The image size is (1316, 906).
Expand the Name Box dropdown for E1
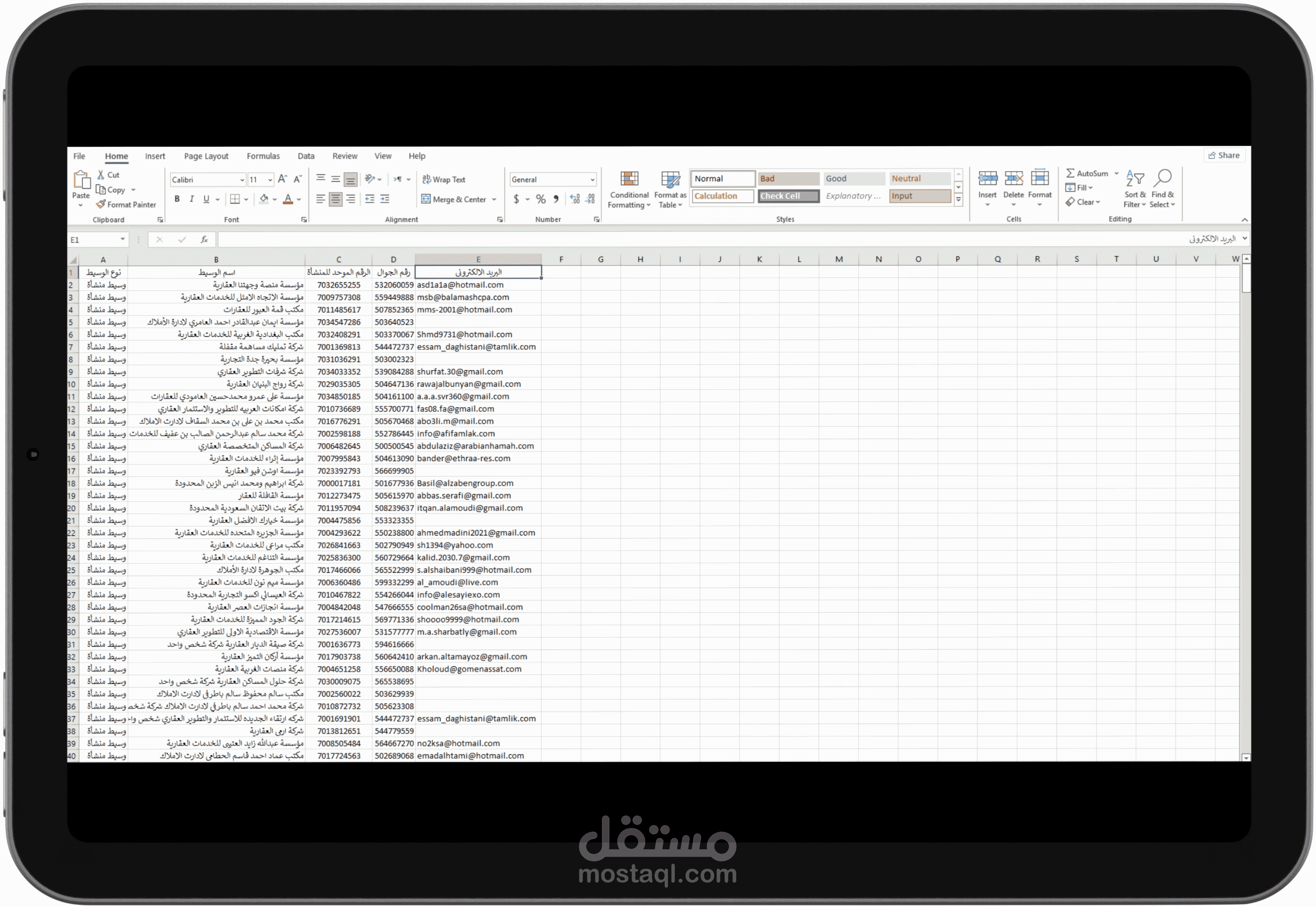click(x=122, y=240)
